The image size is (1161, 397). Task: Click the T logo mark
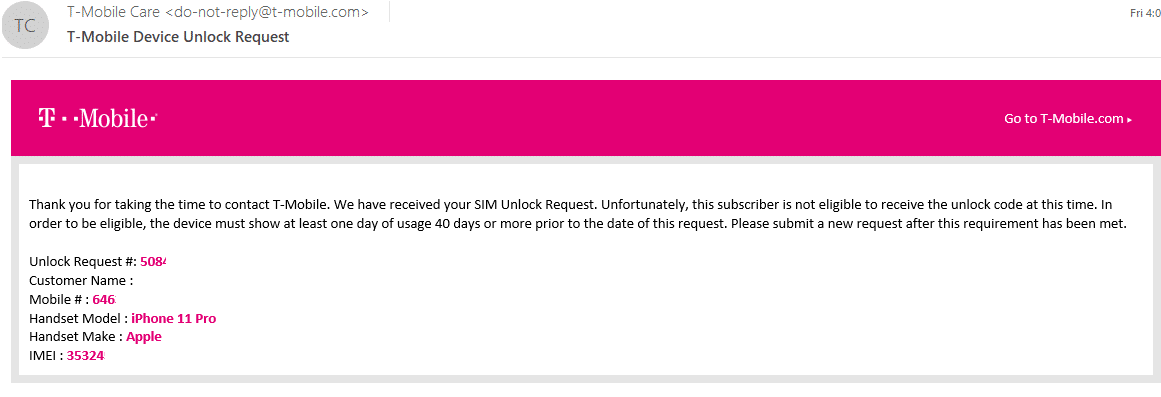45,118
